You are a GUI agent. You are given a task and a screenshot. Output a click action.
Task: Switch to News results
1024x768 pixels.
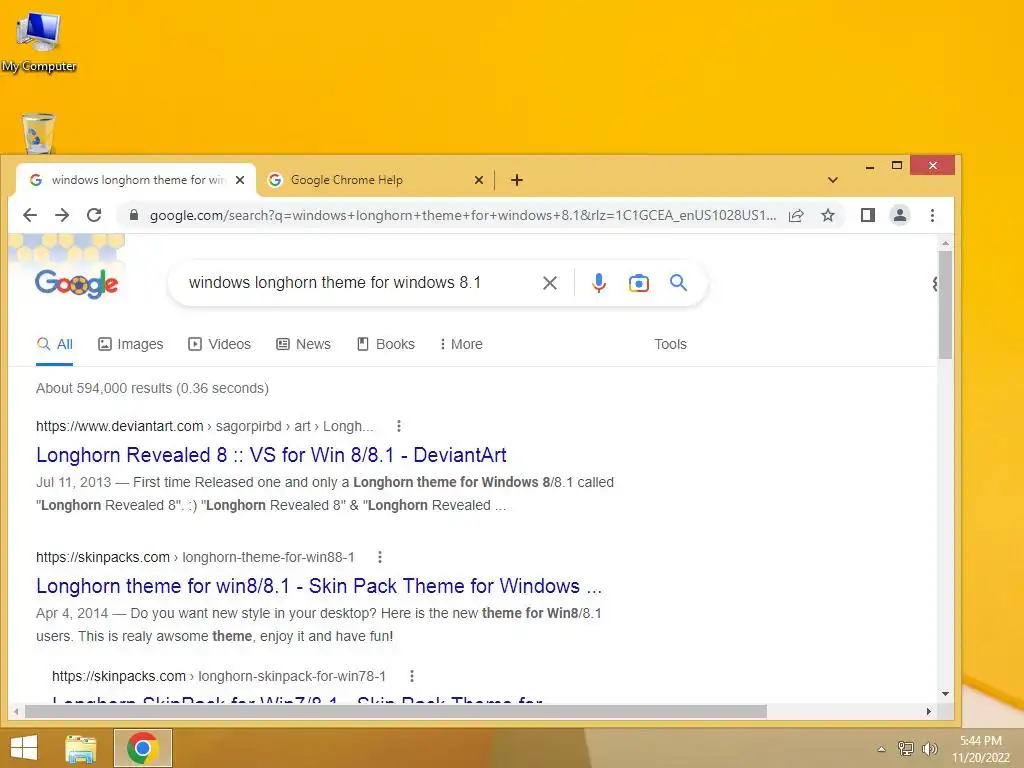pyautogui.click(x=304, y=344)
